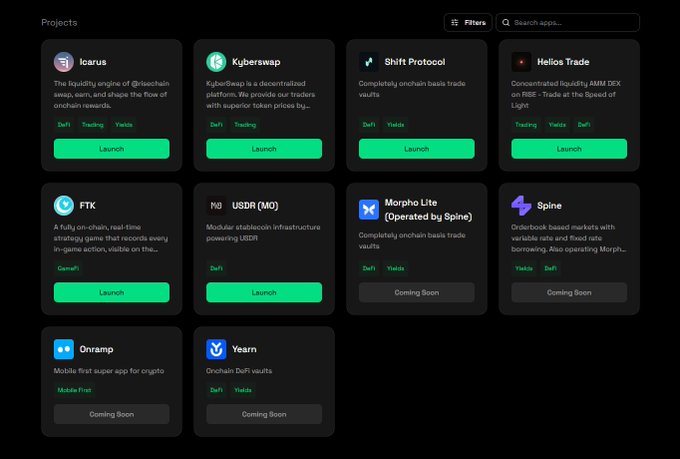Screen dimensions: 680x459
Task: Click the Projects heading
Action: point(59,23)
